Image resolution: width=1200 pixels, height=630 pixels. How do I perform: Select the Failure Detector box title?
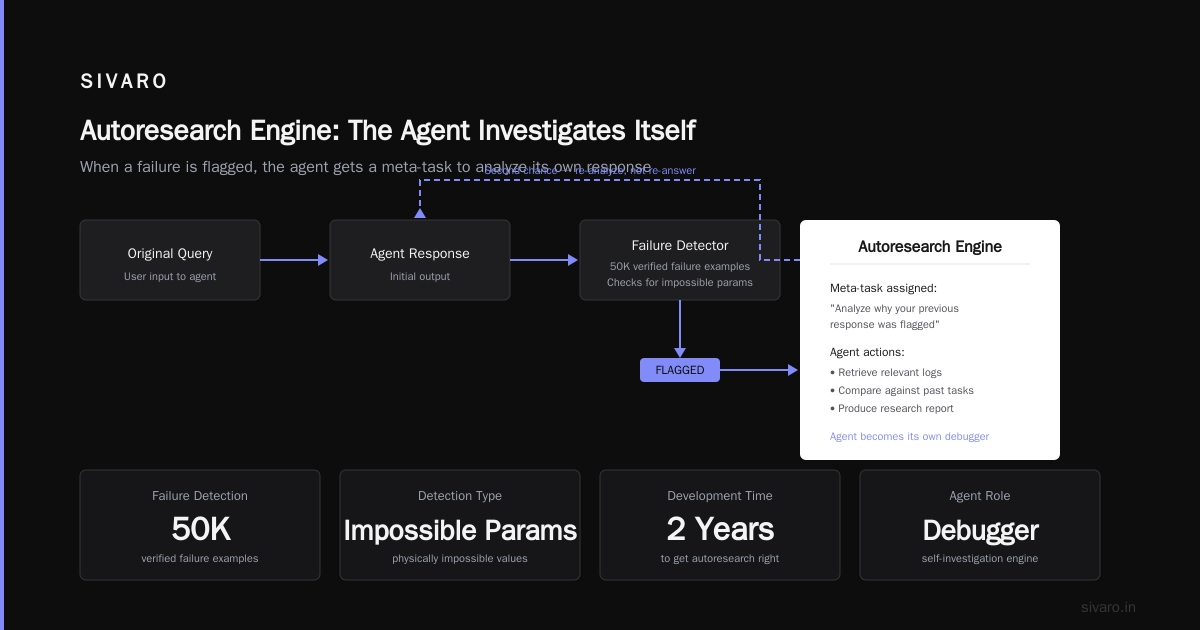pos(680,245)
